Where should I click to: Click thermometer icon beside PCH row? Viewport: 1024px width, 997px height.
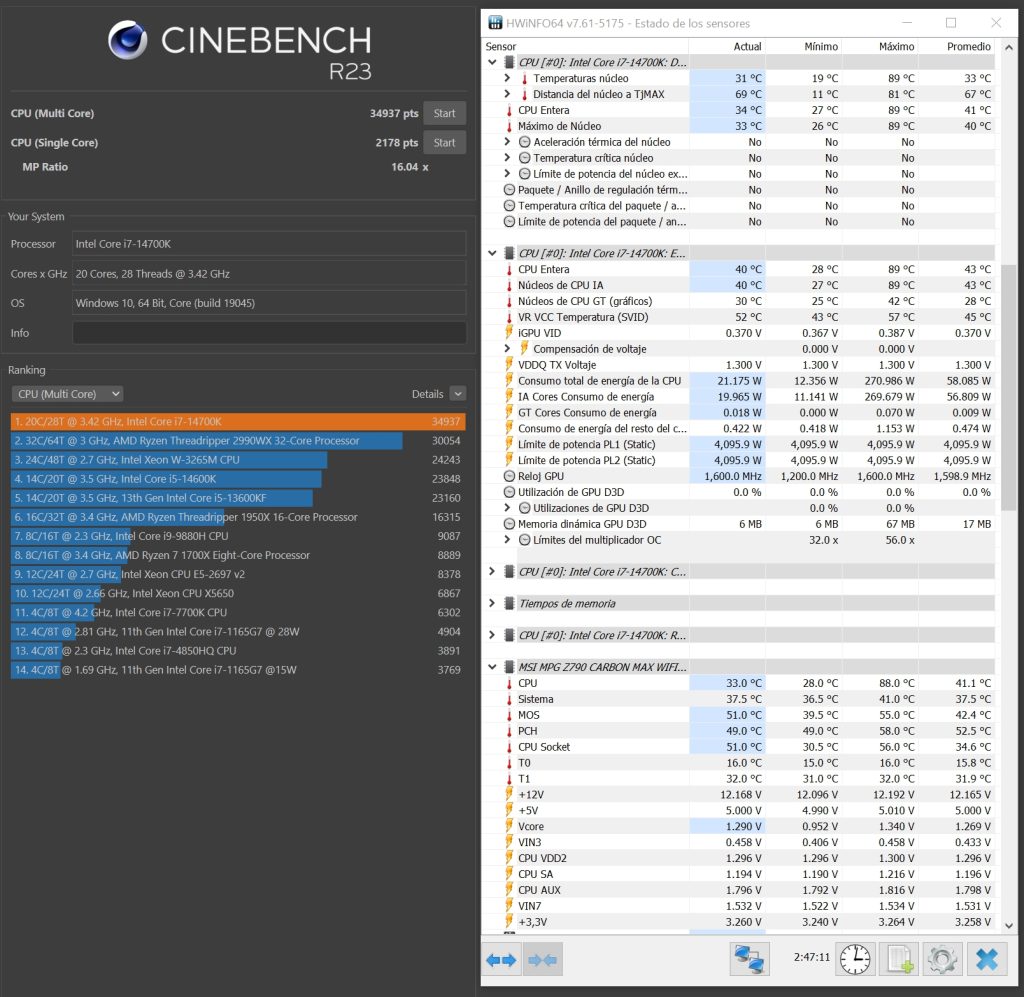pos(509,731)
